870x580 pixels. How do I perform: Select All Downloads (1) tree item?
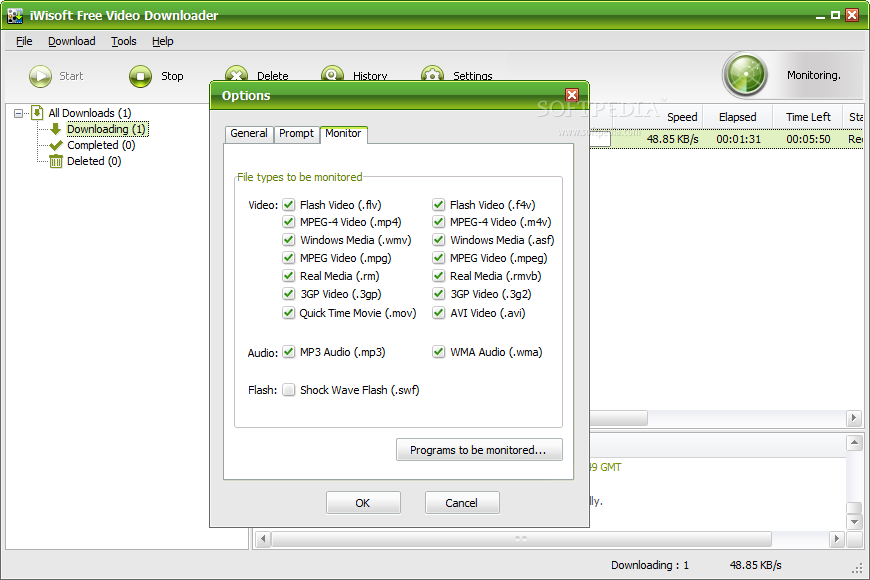(90, 113)
